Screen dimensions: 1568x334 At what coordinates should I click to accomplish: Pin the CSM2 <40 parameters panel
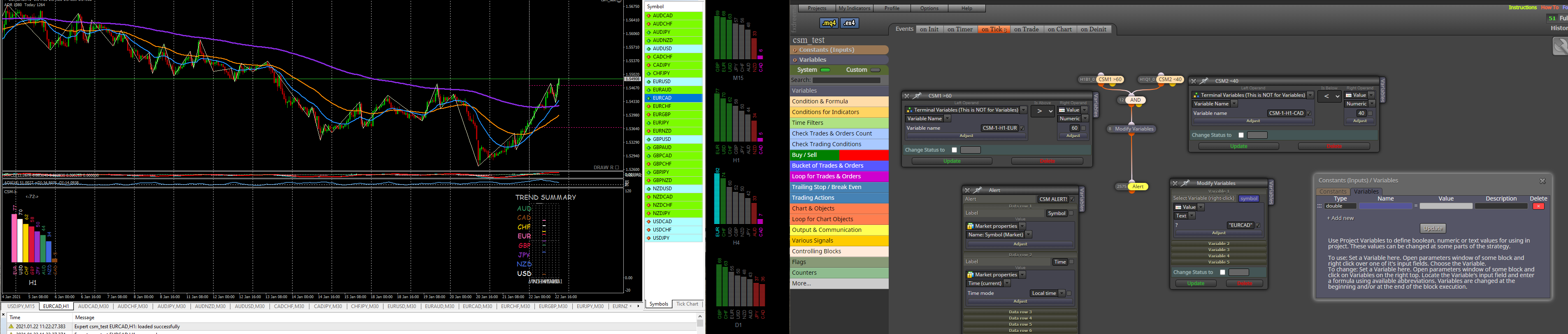1203,81
